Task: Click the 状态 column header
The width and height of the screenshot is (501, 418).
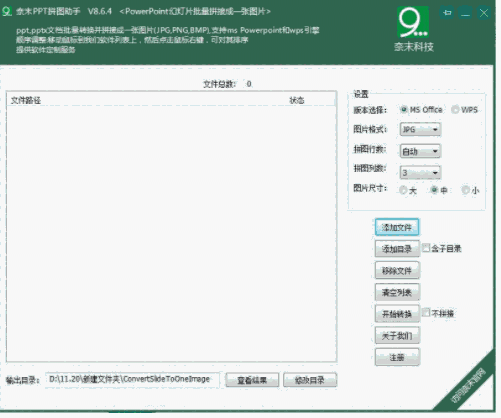Action: click(x=297, y=100)
